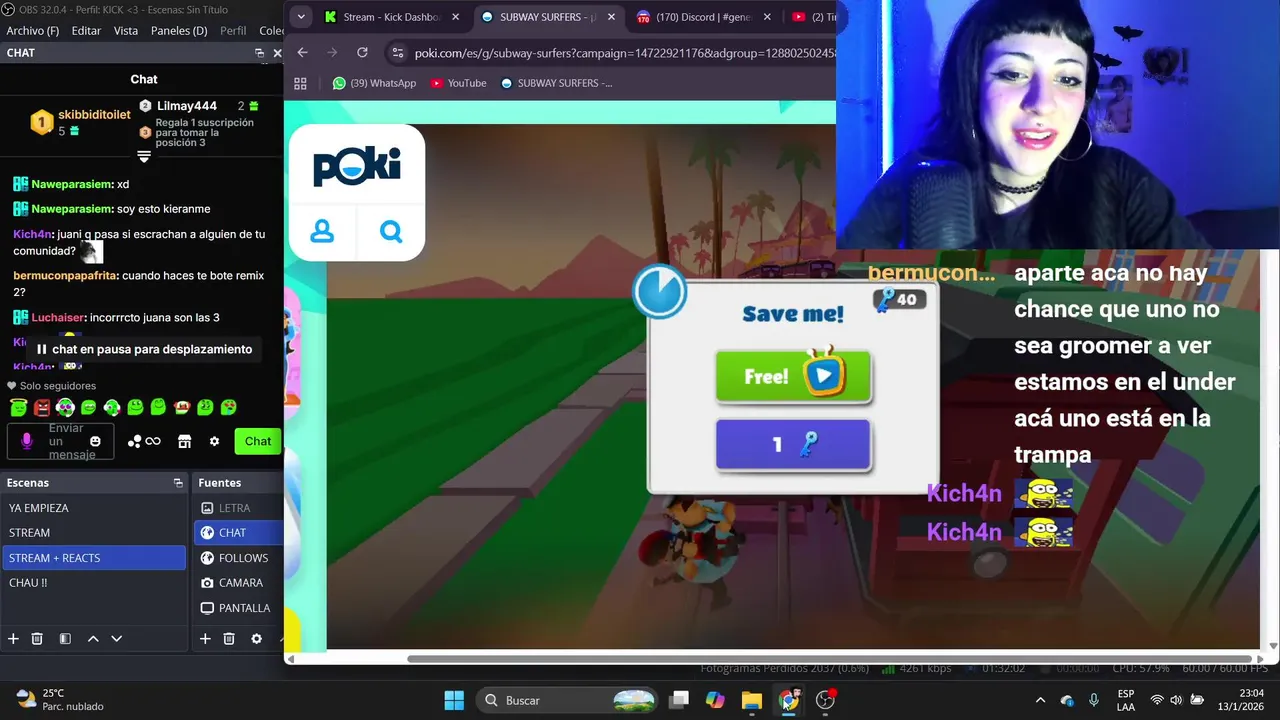
Task: Open chat settings gear icon
Action: [x=214, y=441]
